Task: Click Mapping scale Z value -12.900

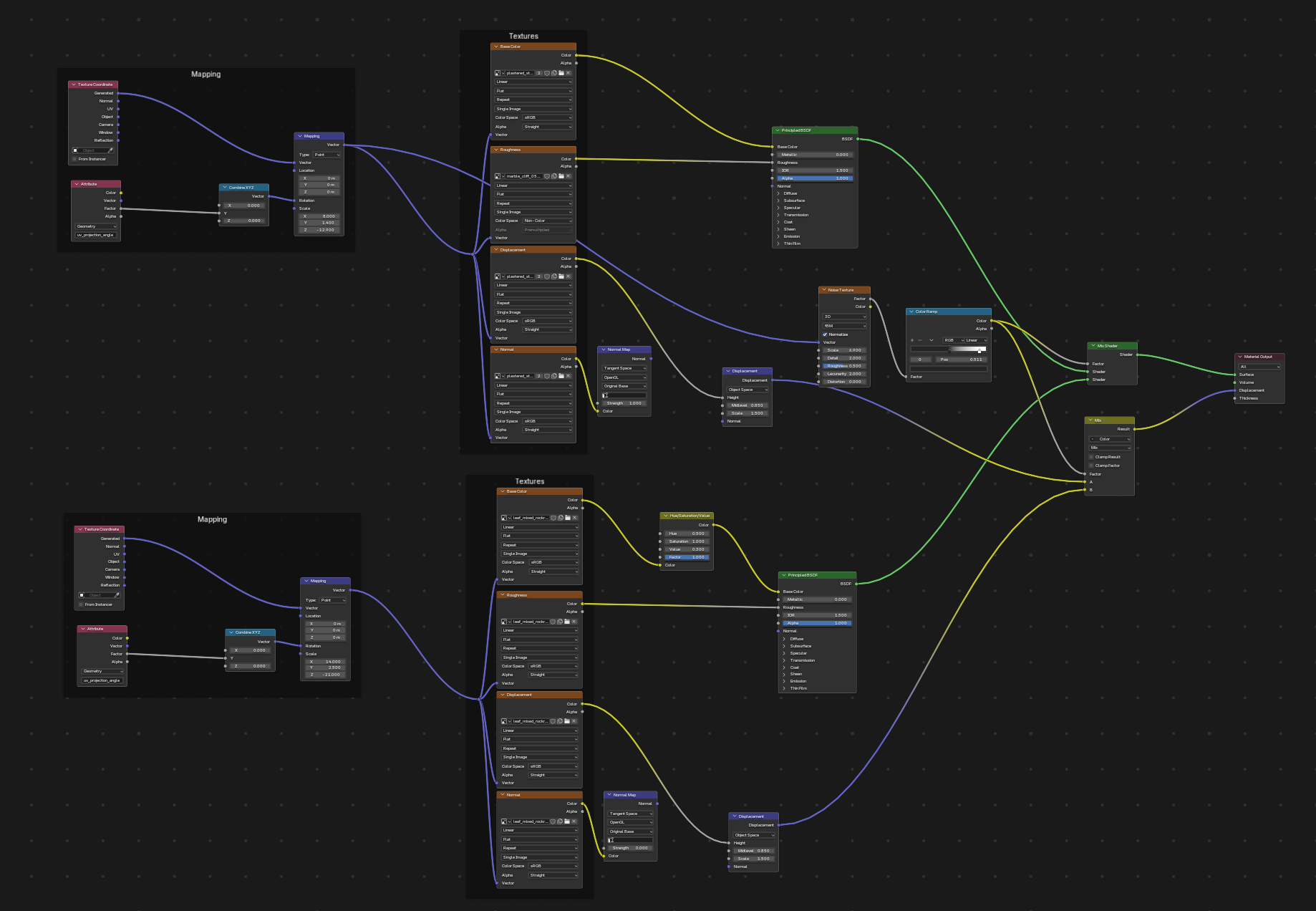Action: (319, 230)
